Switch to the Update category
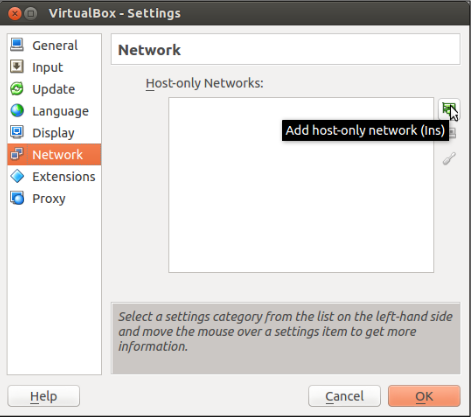 54,89
